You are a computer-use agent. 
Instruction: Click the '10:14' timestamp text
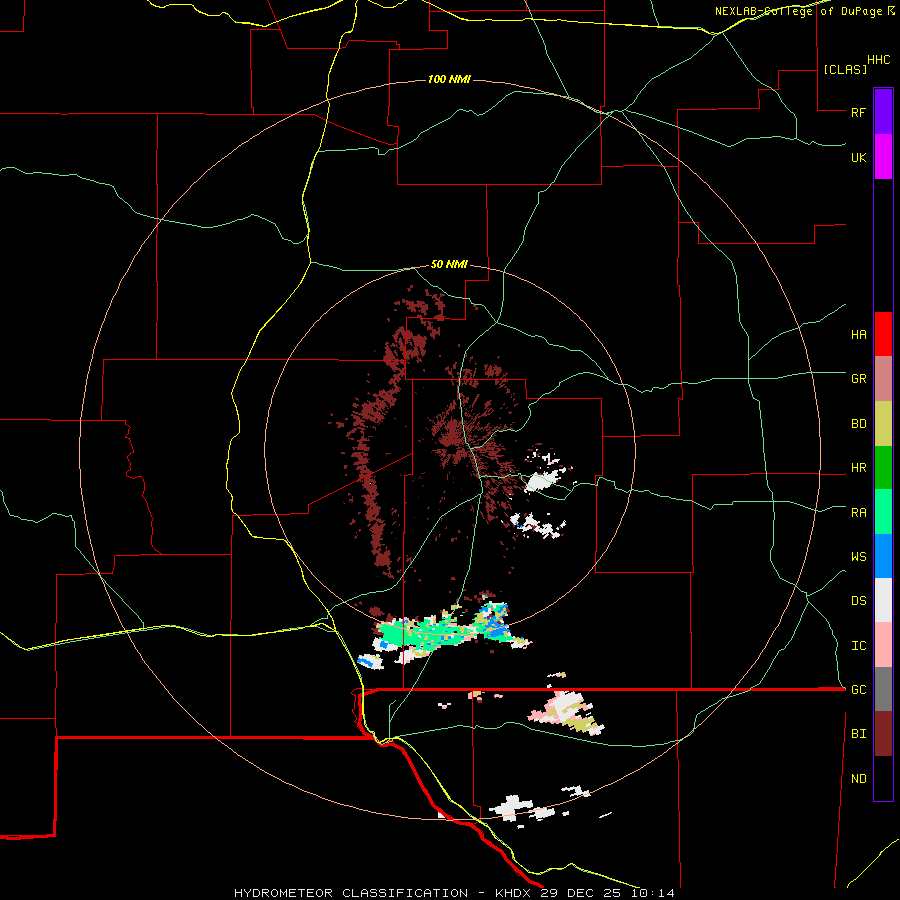coord(652,893)
